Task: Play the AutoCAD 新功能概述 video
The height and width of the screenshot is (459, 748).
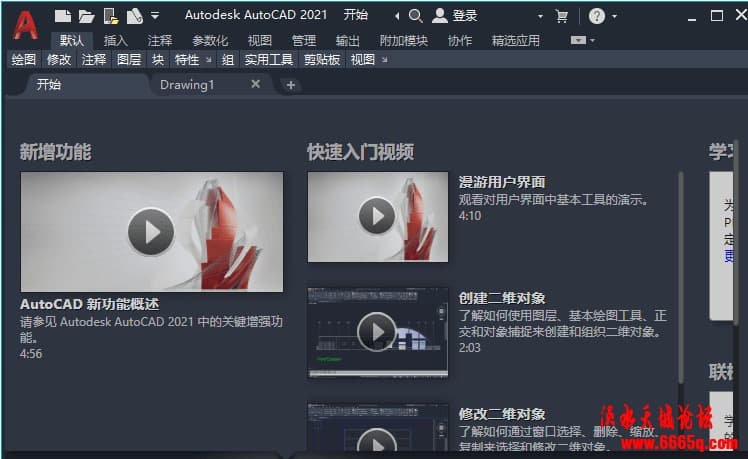Action: click(151, 231)
